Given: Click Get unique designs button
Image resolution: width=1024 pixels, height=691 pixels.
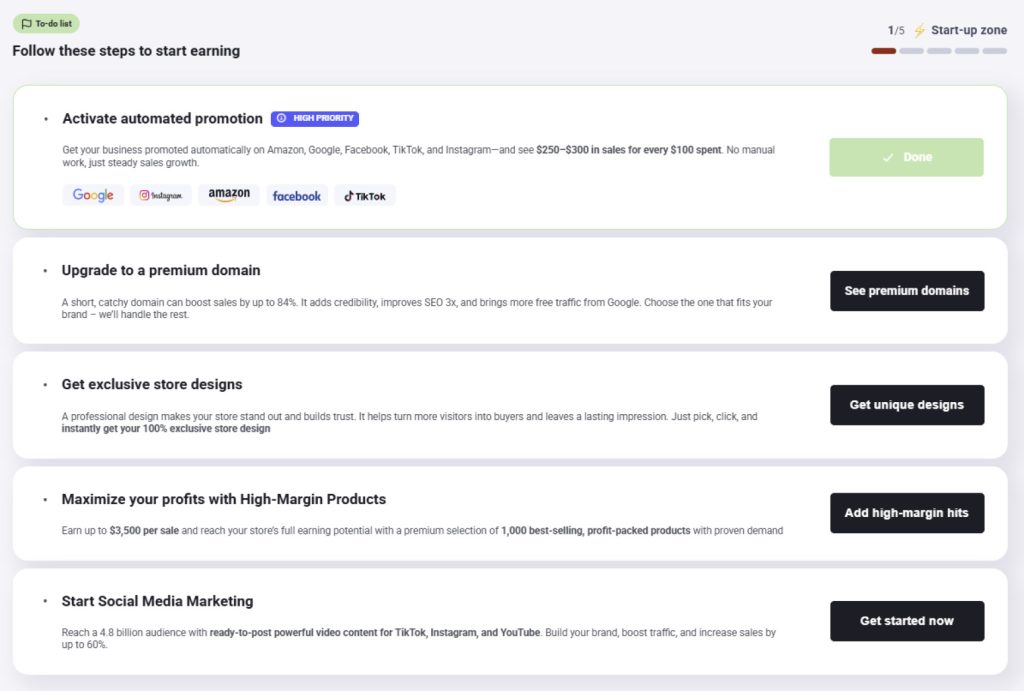Looking at the screenshot, I should click(x=907, y=405).
